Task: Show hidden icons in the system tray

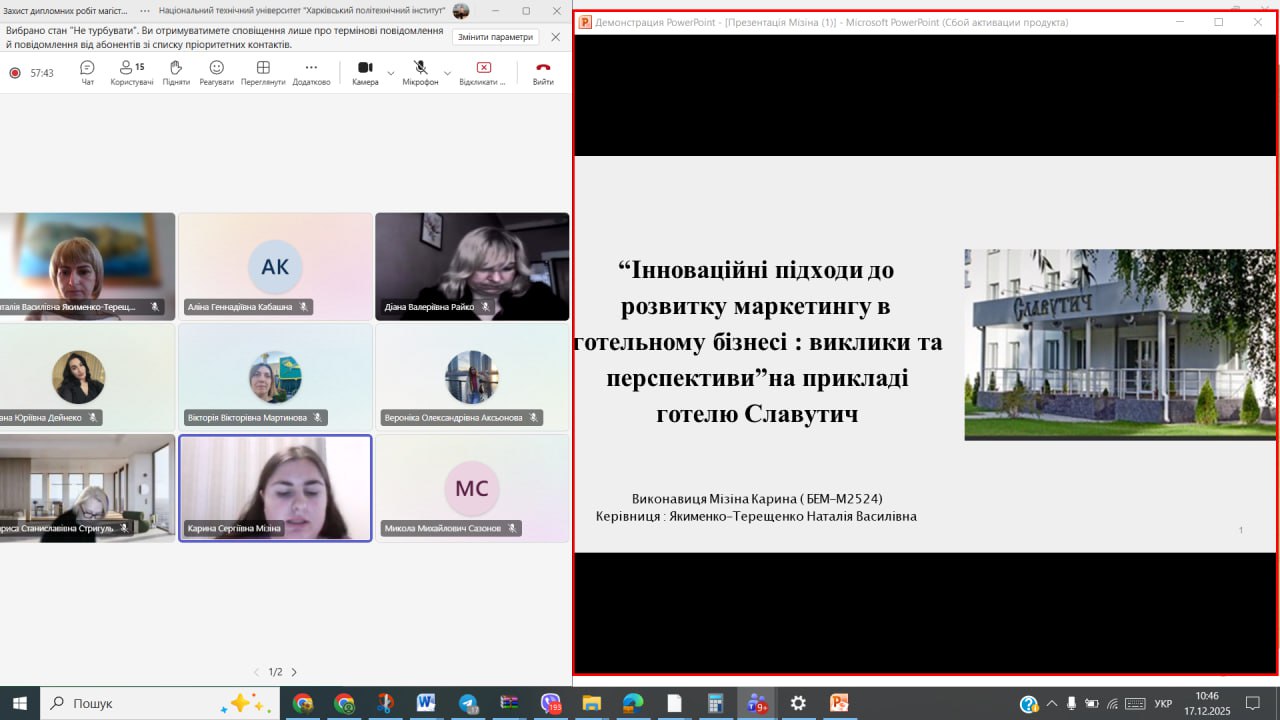Action: point(1051,703)
